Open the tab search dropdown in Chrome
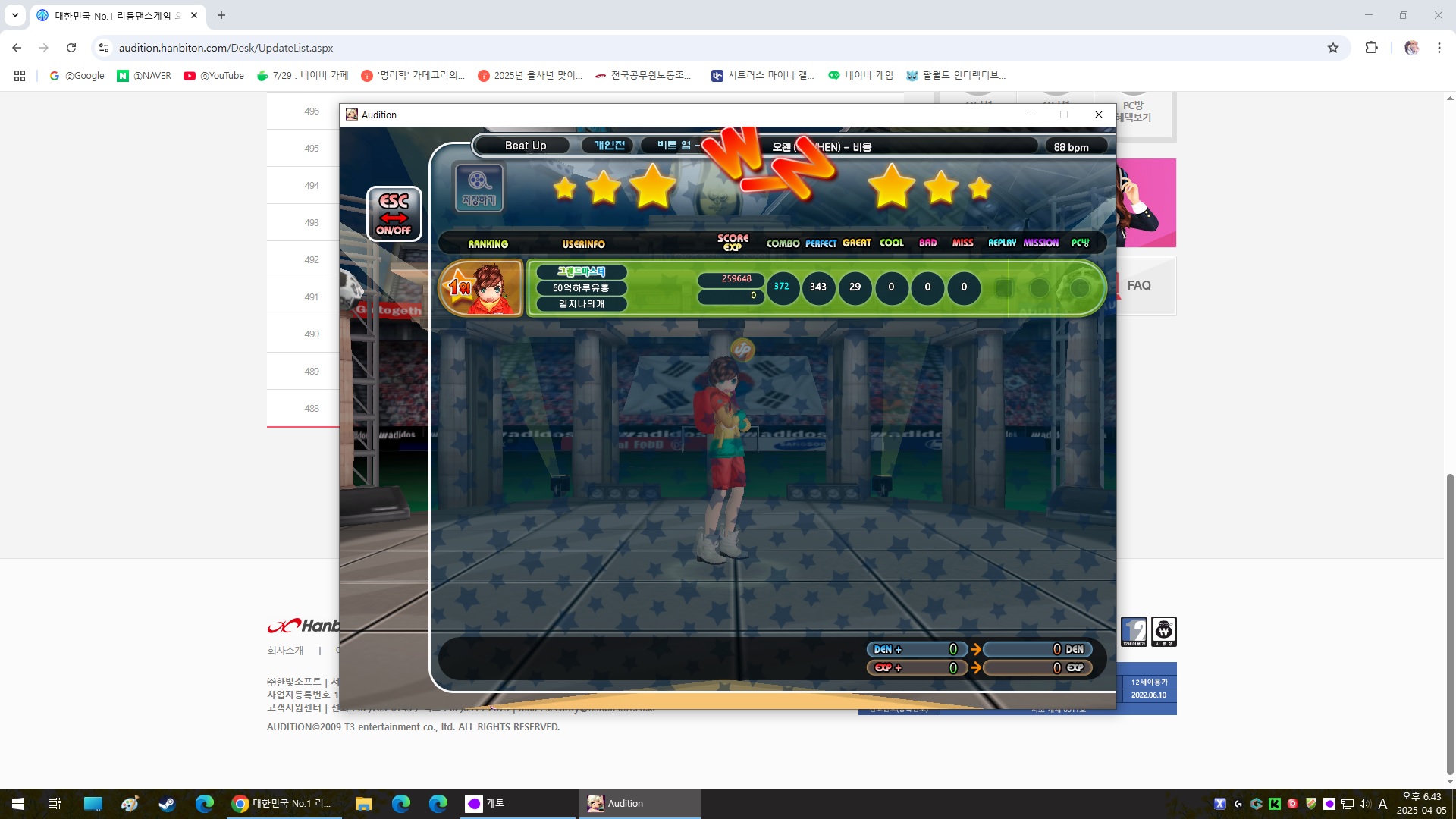Image resolution: width=1456 pixels, height=819 pixels. tap(14, 15)
